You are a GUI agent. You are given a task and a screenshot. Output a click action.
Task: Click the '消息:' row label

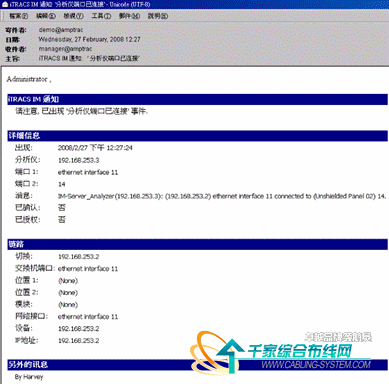click(x=24, y=196)
